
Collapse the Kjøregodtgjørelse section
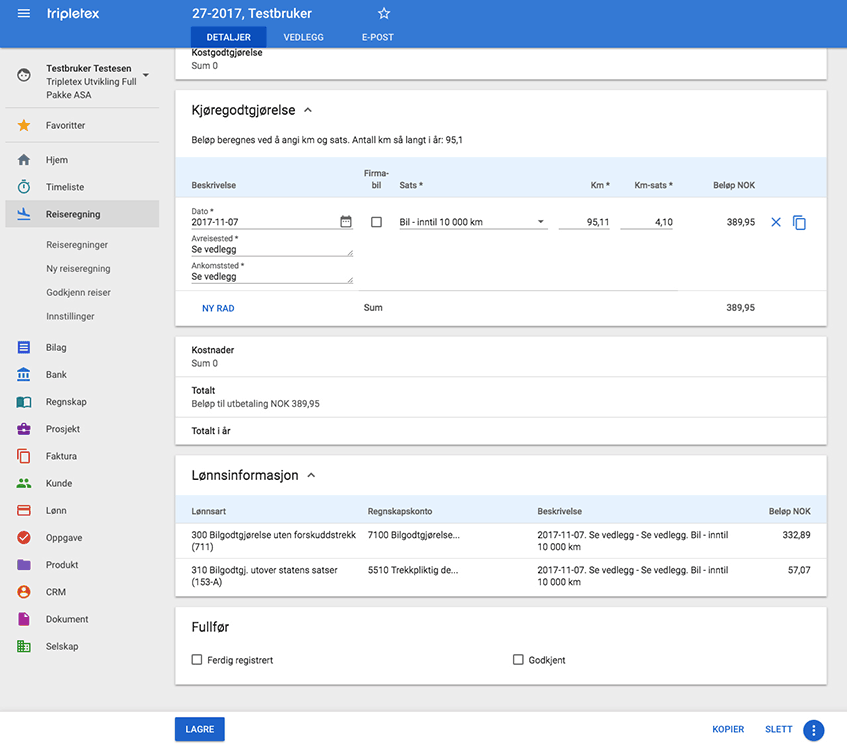(x=308, y=111)
